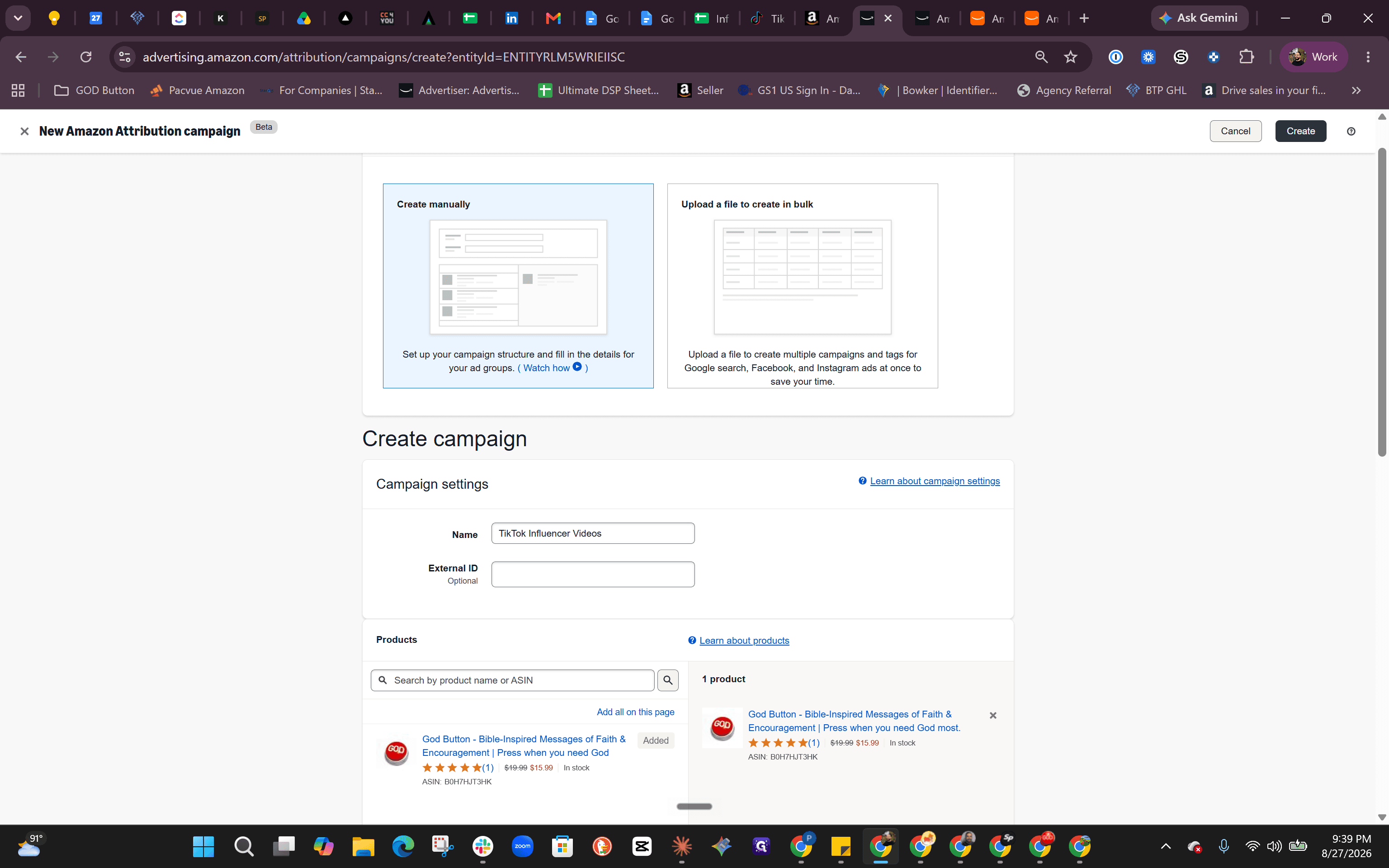This screenshot has height=868, width=1389.
Task: Reload the page with refresh icon
Action: point(86,57)
